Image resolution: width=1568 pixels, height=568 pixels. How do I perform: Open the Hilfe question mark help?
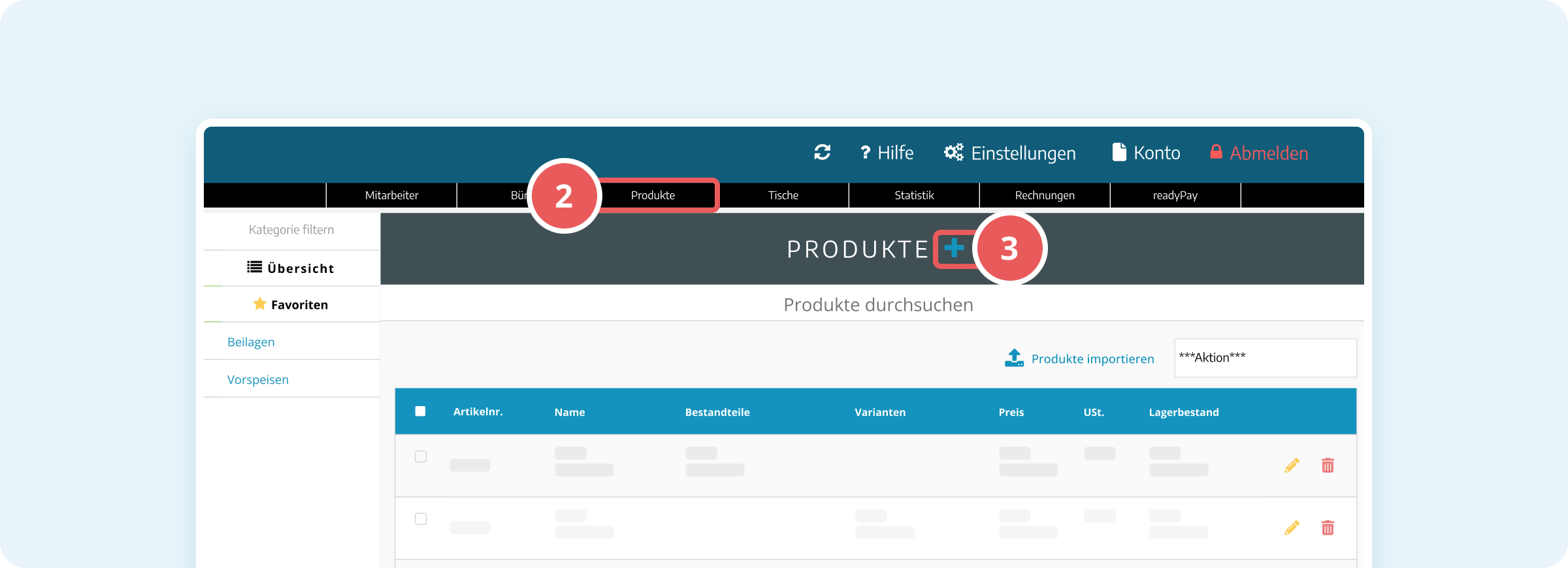865,152
